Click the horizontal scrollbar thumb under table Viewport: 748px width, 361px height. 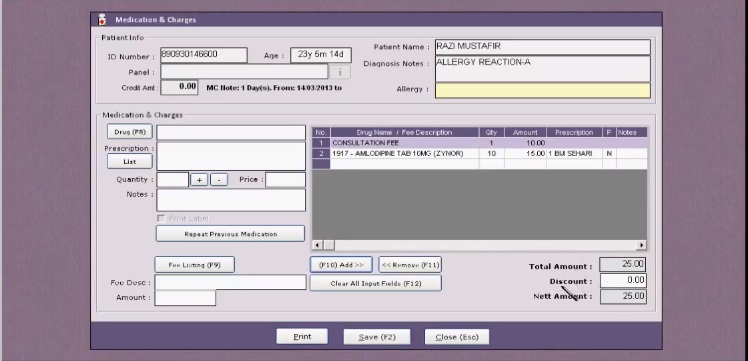329,245
